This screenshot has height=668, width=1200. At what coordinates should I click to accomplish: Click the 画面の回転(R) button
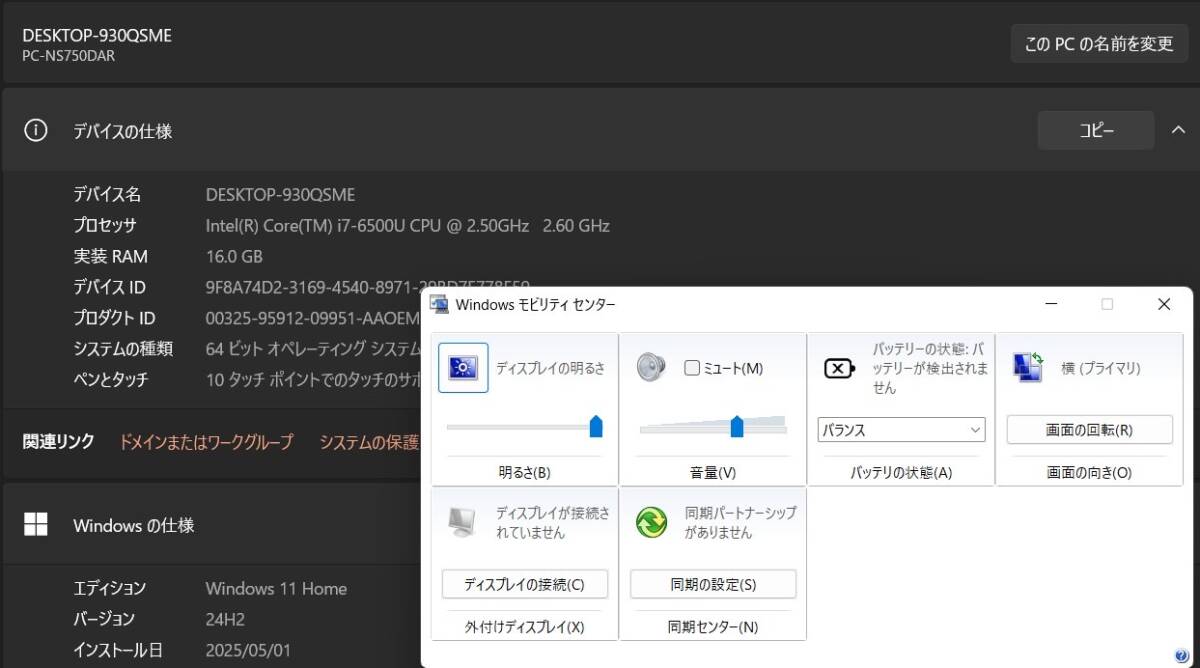coord(1089,430)
